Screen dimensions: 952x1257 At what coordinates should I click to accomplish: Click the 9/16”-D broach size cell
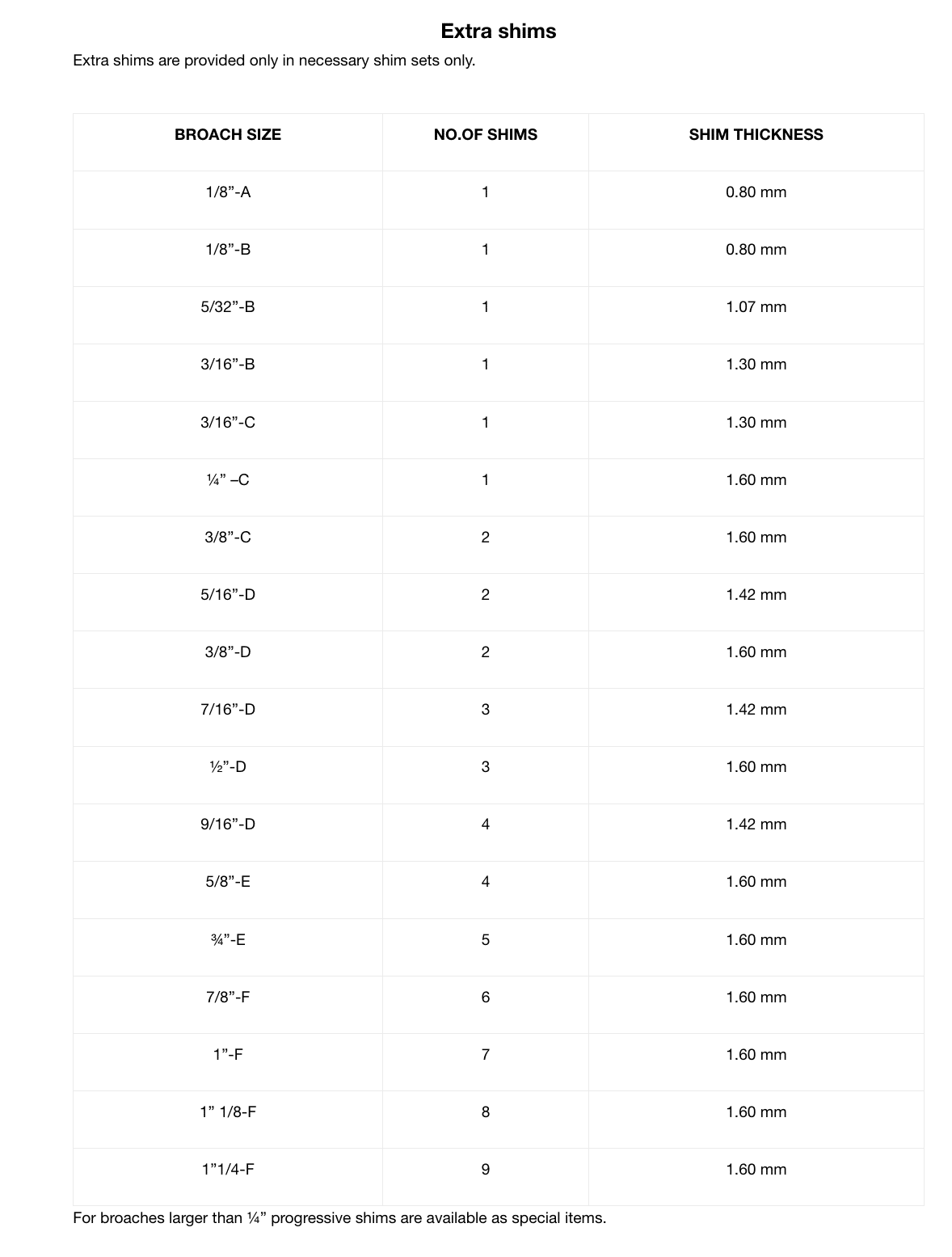(x=228, y=824)
